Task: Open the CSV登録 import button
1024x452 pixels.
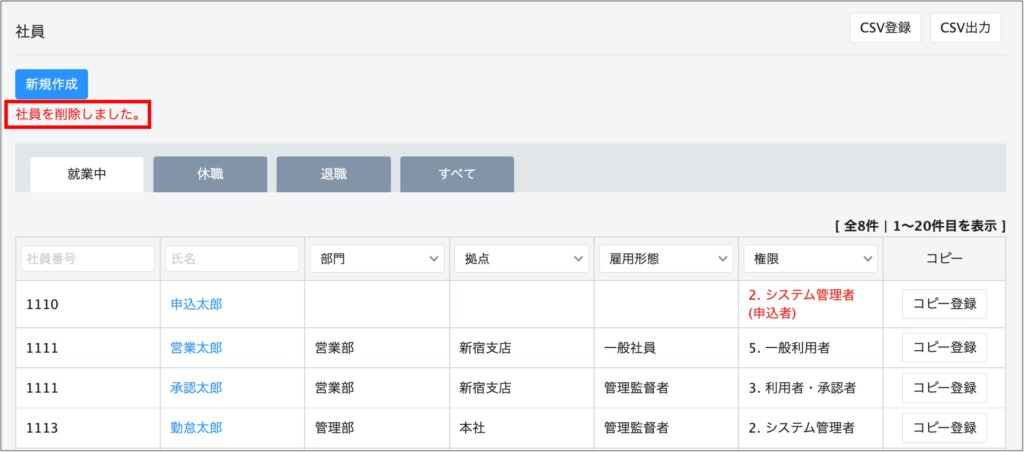Action: click(x=885, y=28)
